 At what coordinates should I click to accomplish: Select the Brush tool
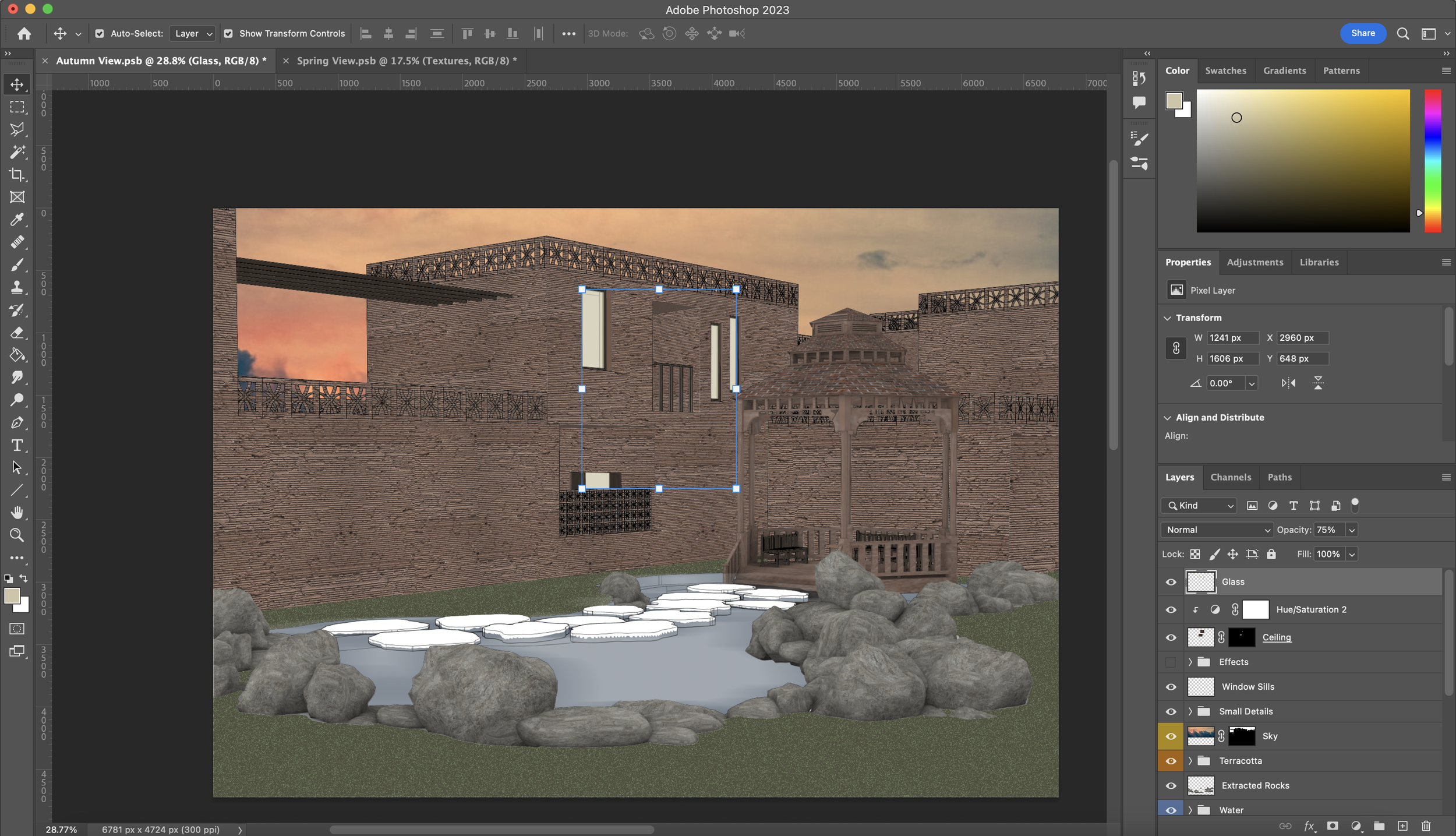click(x=17, y=264)
